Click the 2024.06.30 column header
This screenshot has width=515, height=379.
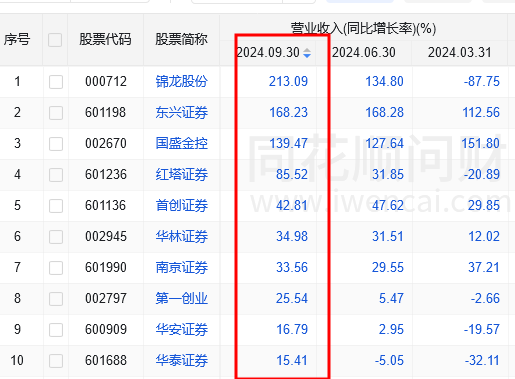pos(364,52)
